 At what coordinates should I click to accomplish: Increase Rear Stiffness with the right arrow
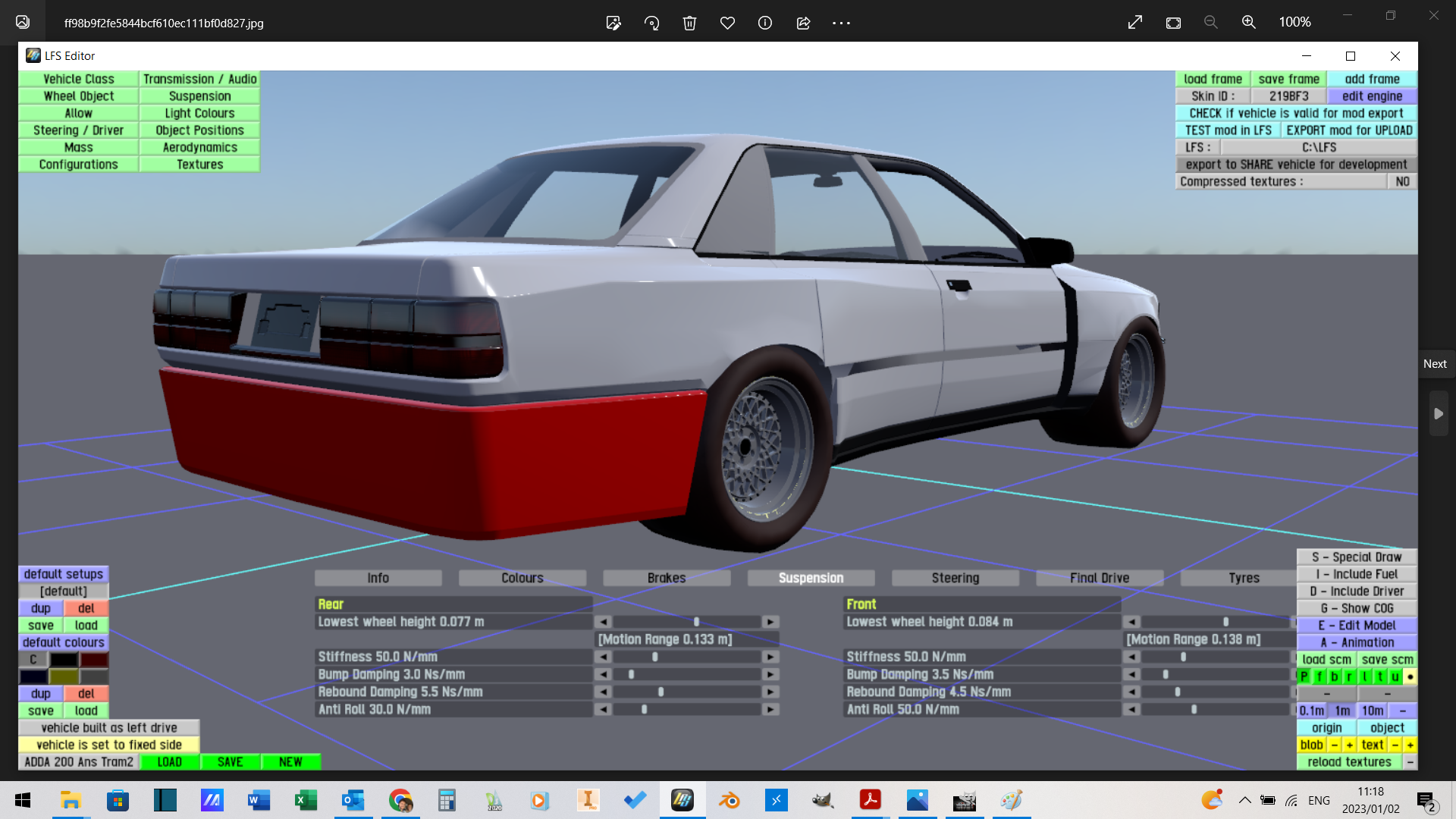[x=770, y=657]
